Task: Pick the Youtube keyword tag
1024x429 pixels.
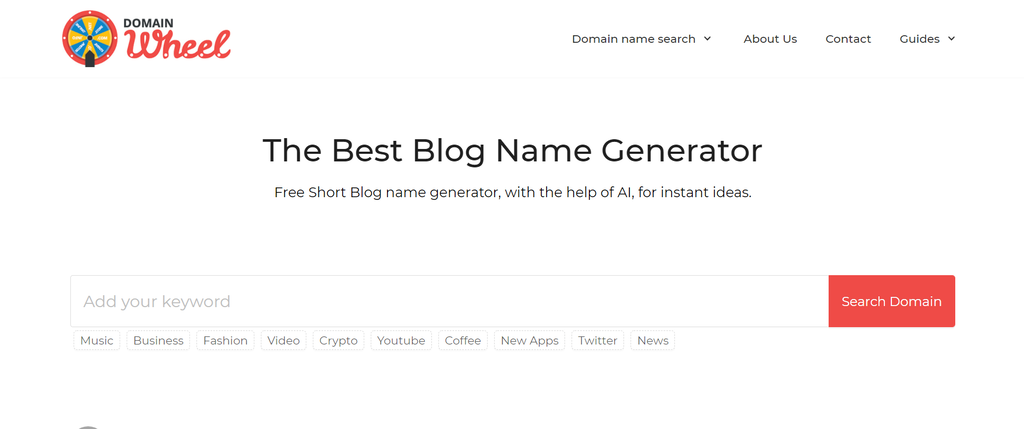Action: tap(401, 341)
